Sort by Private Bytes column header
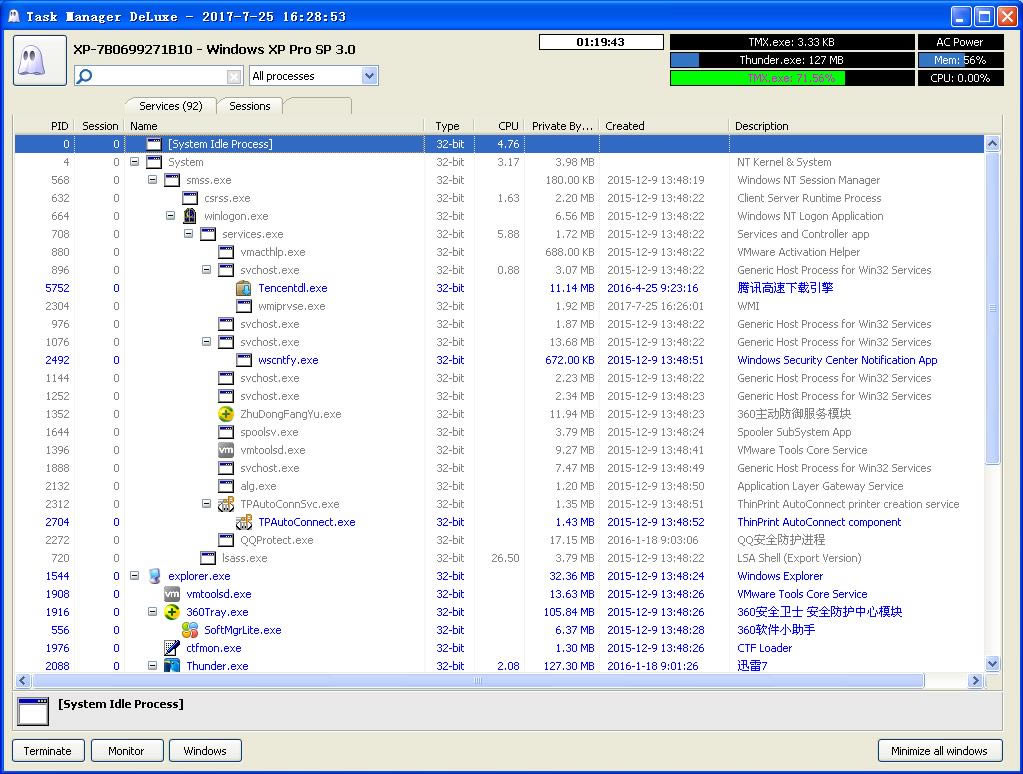This screenshot has height=774, width=1023. point(562,126)
